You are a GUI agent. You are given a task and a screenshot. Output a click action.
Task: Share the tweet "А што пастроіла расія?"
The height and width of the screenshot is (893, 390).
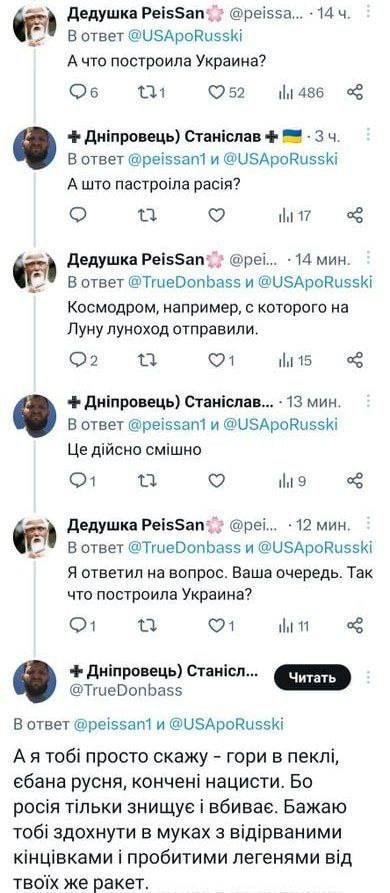pos(355,215)
